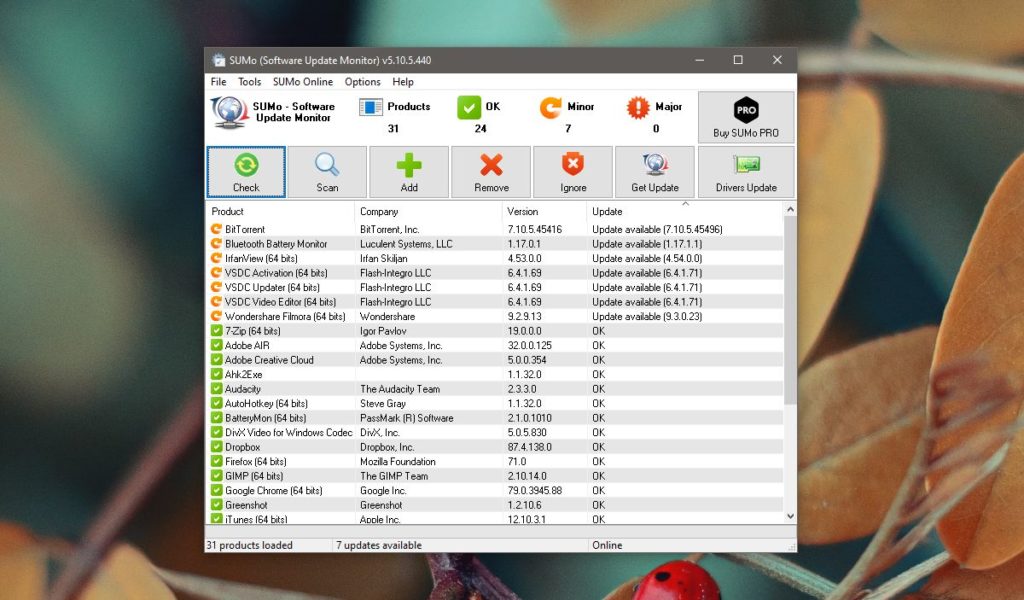
Task: Launch Drivers Update from its toolbar icon
Action: pyautogui.click(x=745, y=171)
